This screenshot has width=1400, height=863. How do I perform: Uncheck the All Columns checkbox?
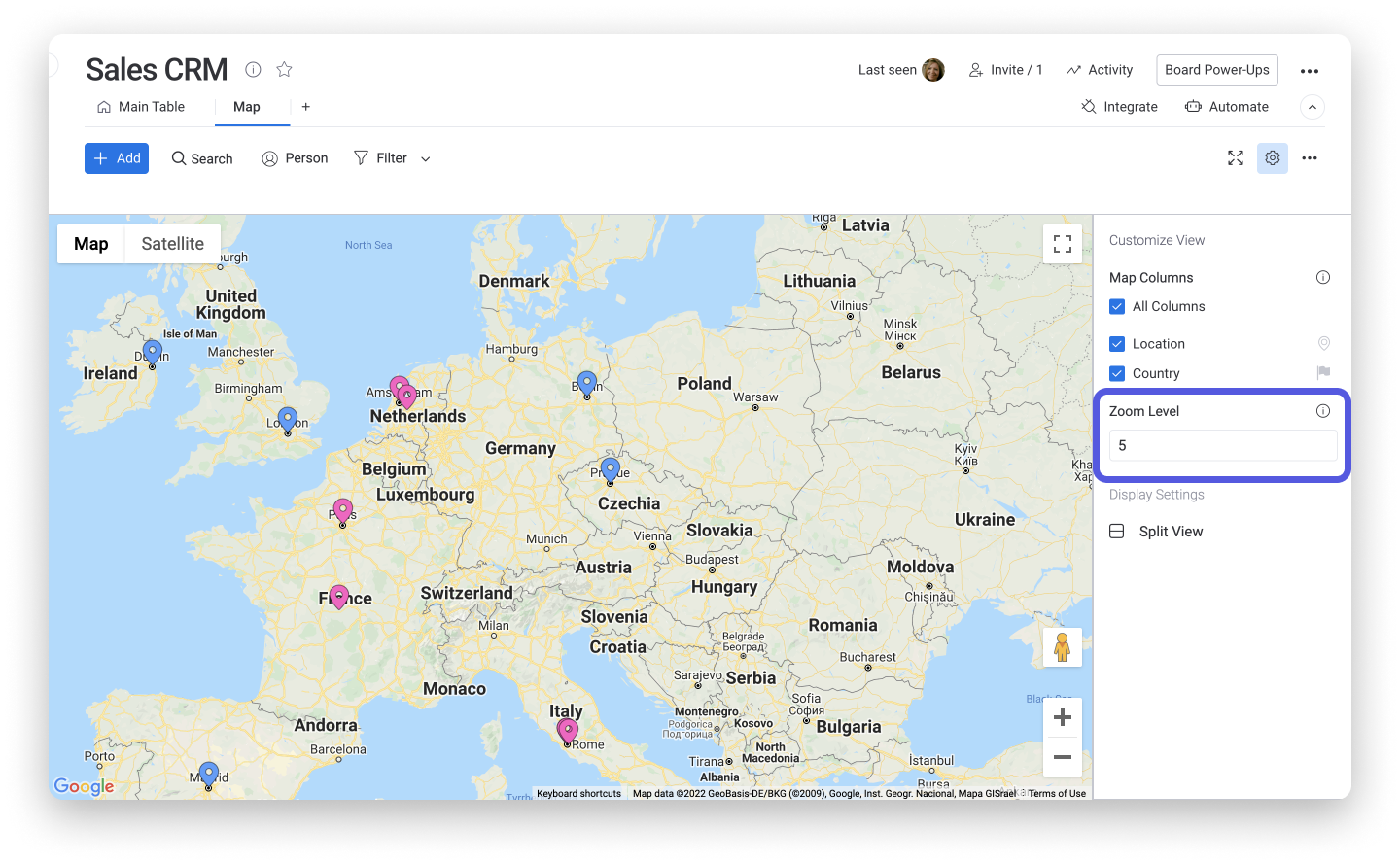coord(1116,306)
